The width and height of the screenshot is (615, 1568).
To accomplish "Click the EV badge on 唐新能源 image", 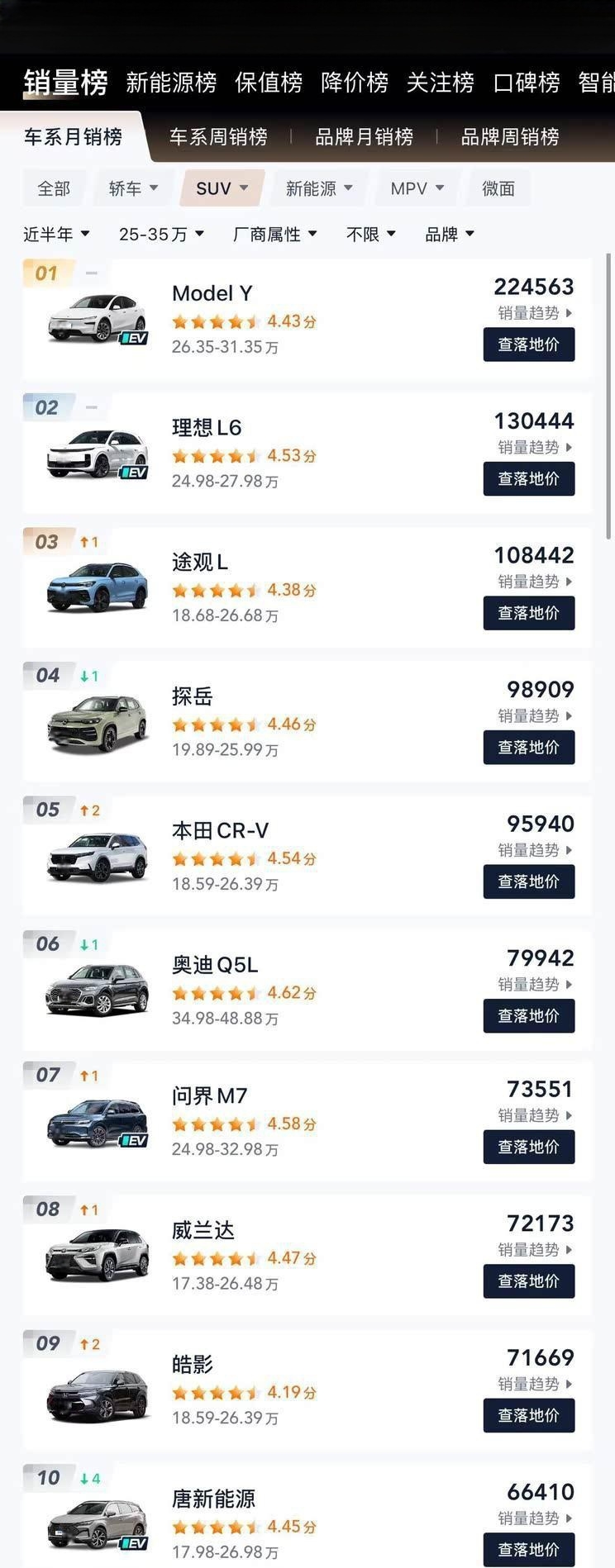I will 133,1543.
